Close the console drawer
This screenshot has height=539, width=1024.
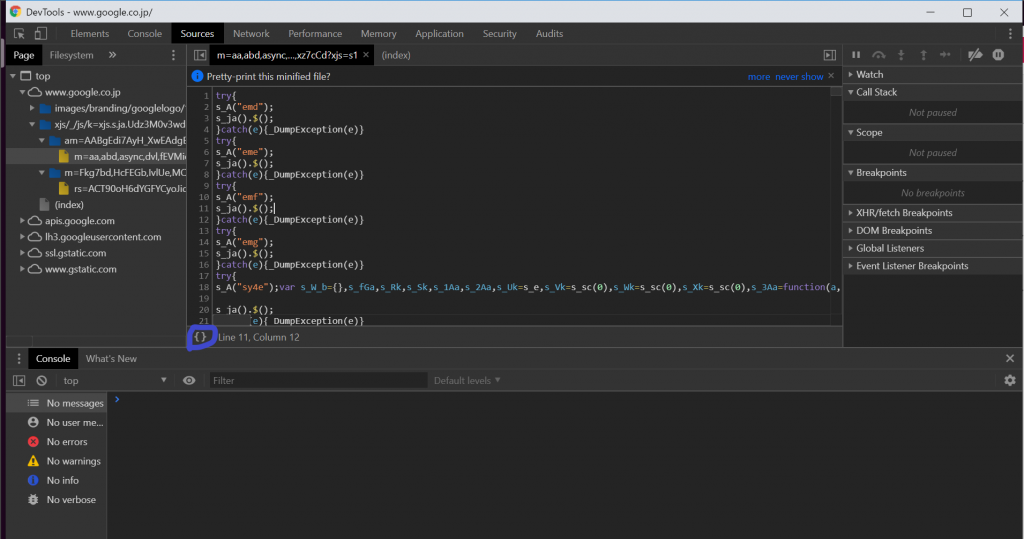(1010, 359)
